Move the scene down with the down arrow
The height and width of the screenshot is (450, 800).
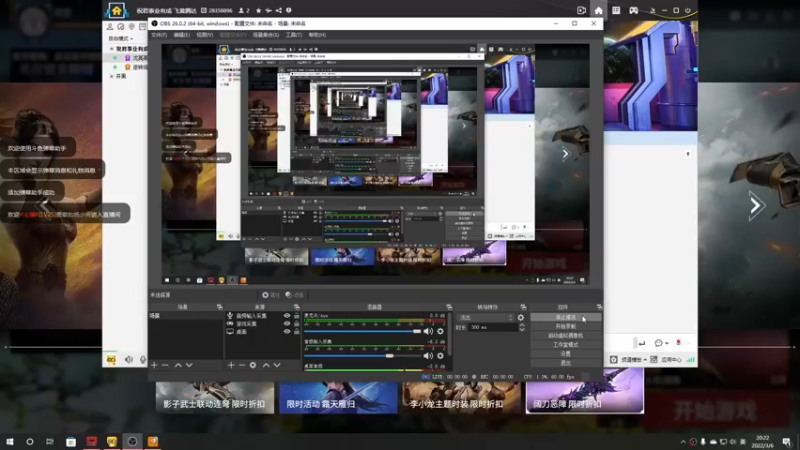point(189,365)
